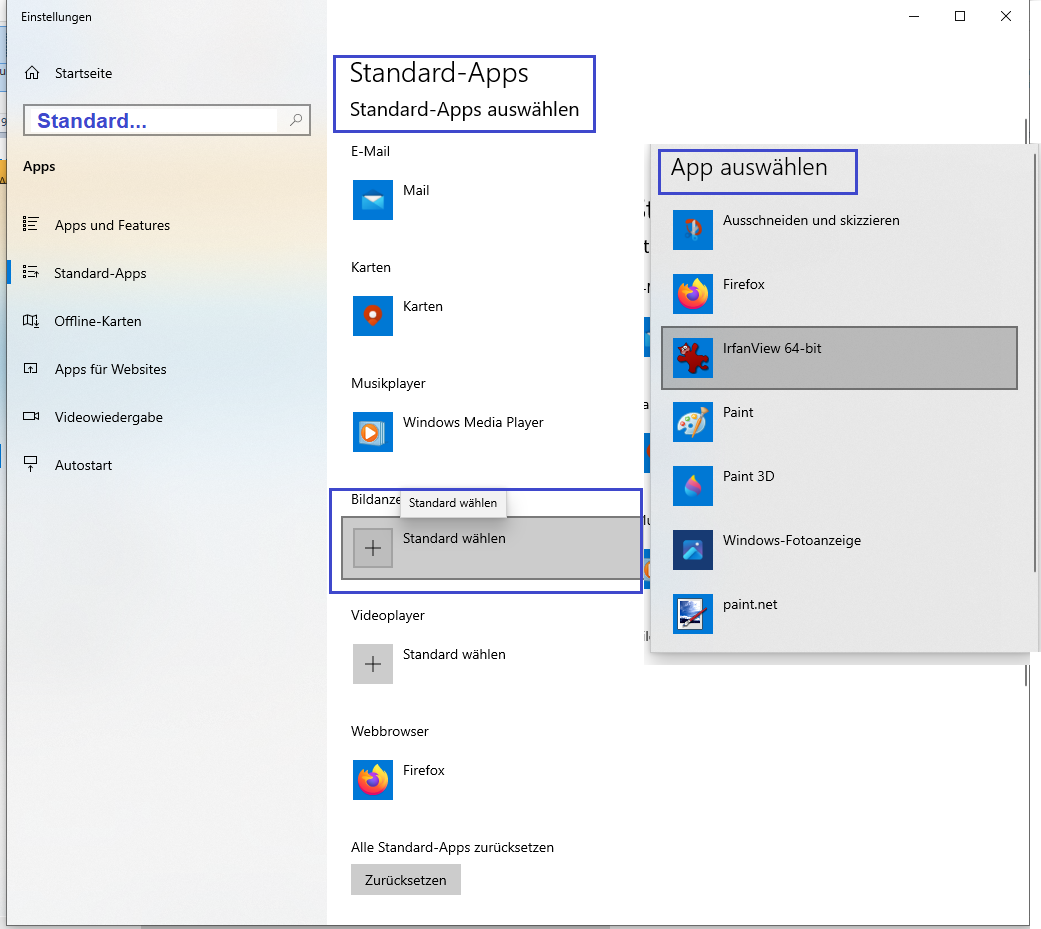Select the Paint palette icon
This screenshot has width=1041, height=929.
pos(692,422)
